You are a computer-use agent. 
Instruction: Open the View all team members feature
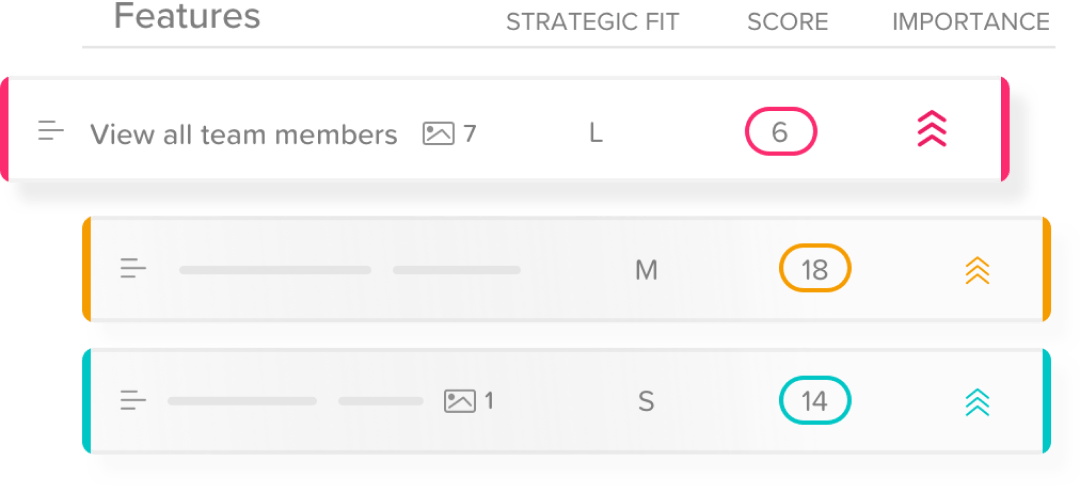tap(244, 134)
